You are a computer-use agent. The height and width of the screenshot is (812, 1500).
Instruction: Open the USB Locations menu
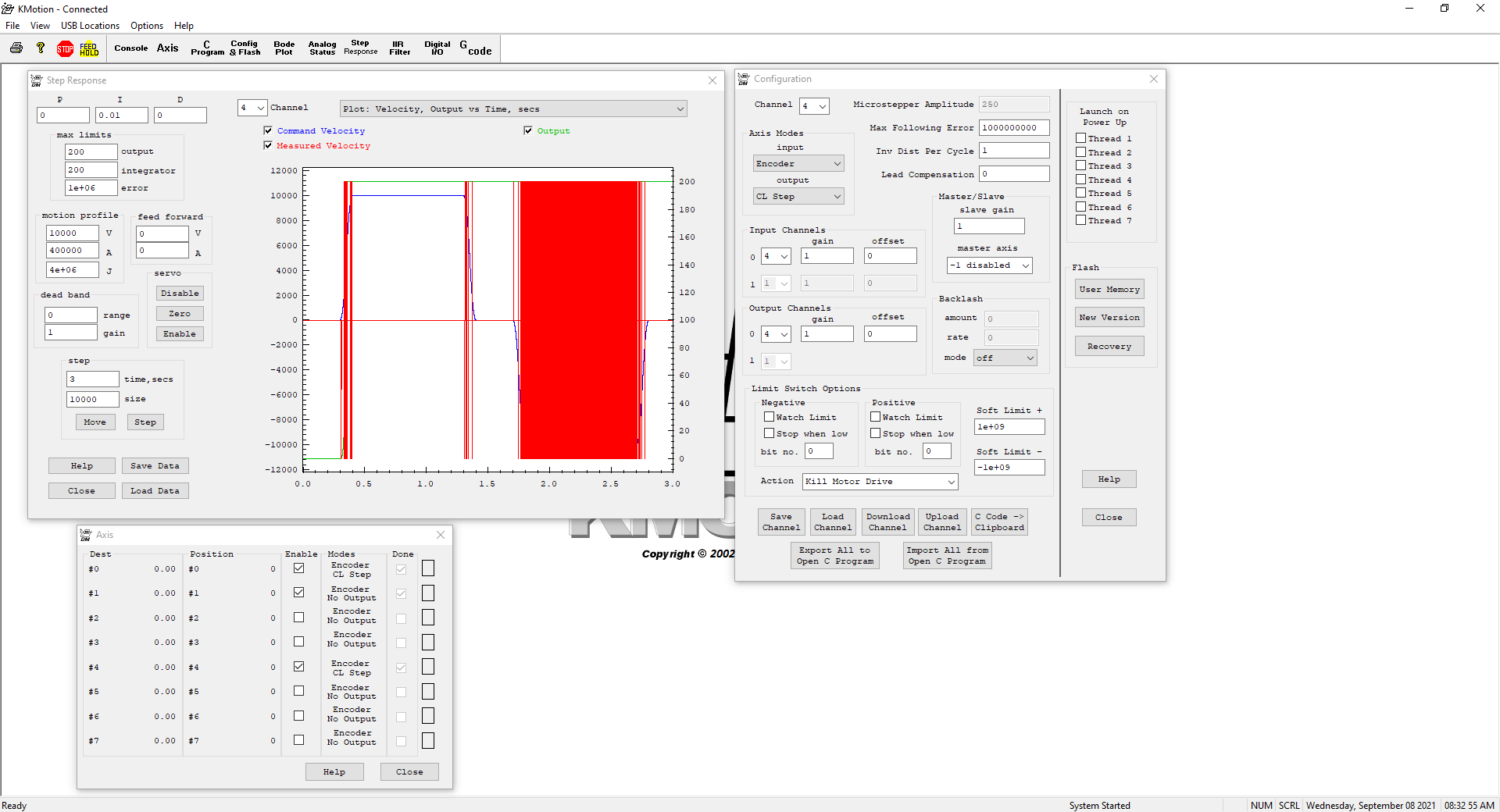click(x=90, y=26)
